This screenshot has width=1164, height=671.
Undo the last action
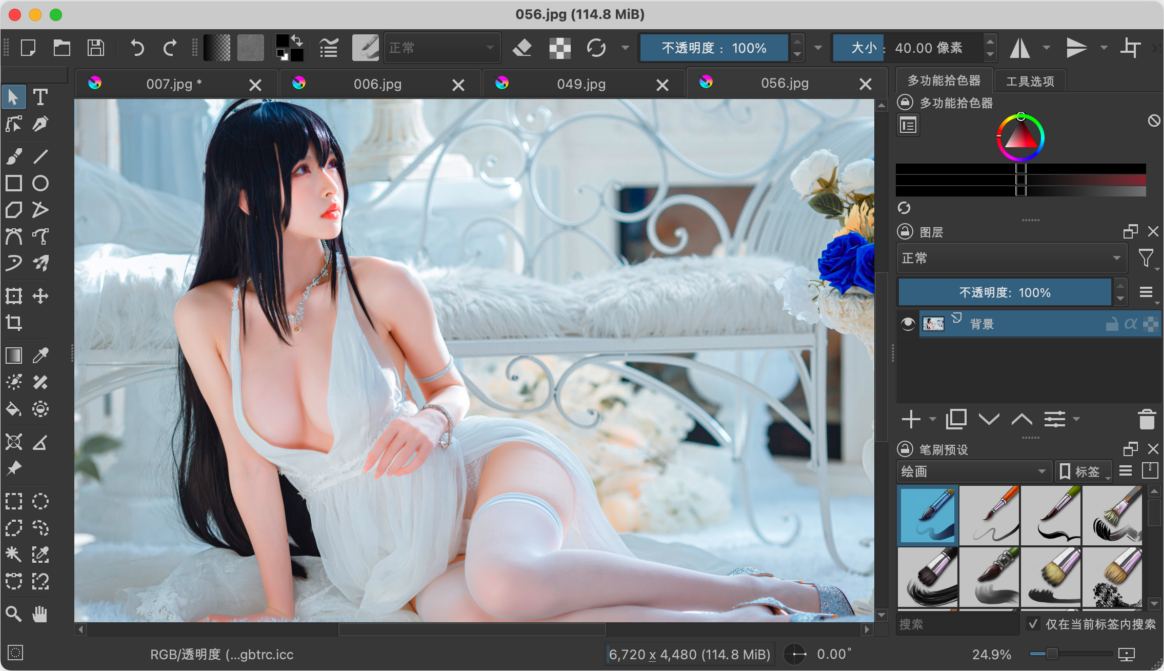(x=137, y=48)
